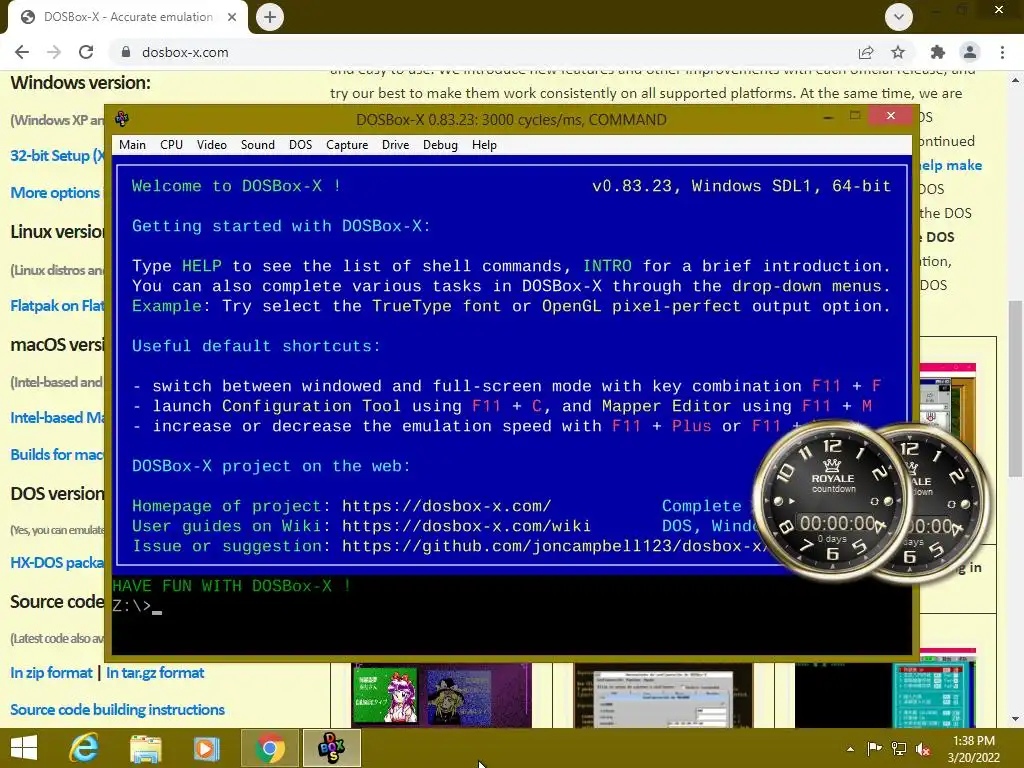Click the address bar showing dosbox-x.com

click(x=483, y=52)
